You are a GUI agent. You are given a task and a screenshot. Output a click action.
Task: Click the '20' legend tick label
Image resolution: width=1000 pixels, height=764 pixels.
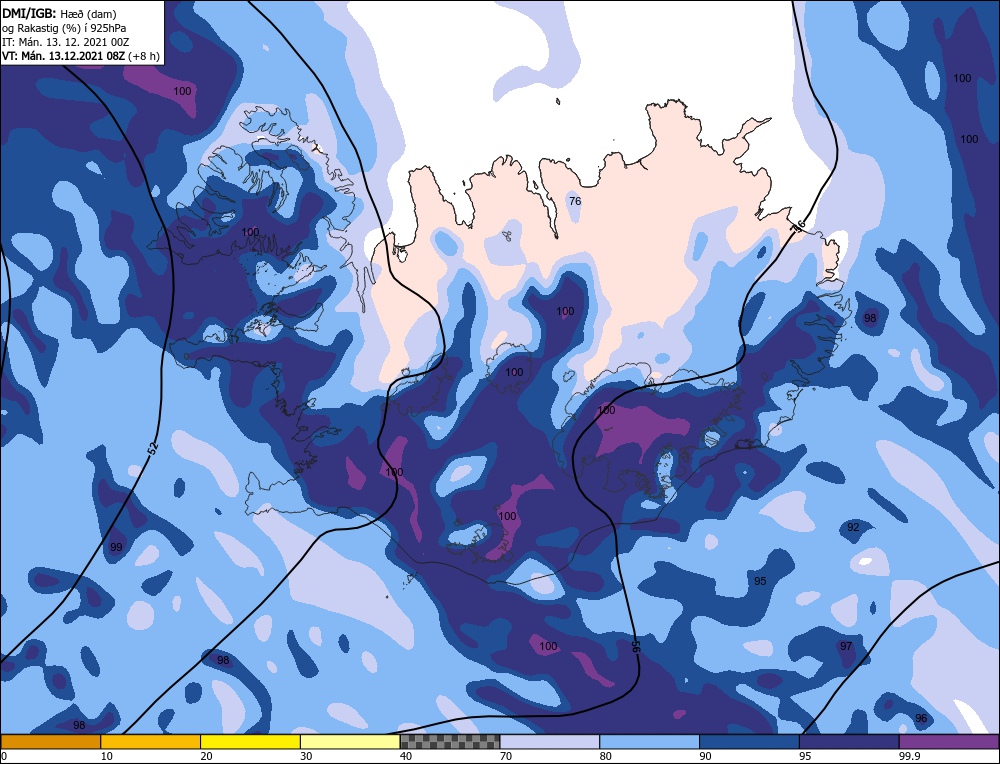206,756
